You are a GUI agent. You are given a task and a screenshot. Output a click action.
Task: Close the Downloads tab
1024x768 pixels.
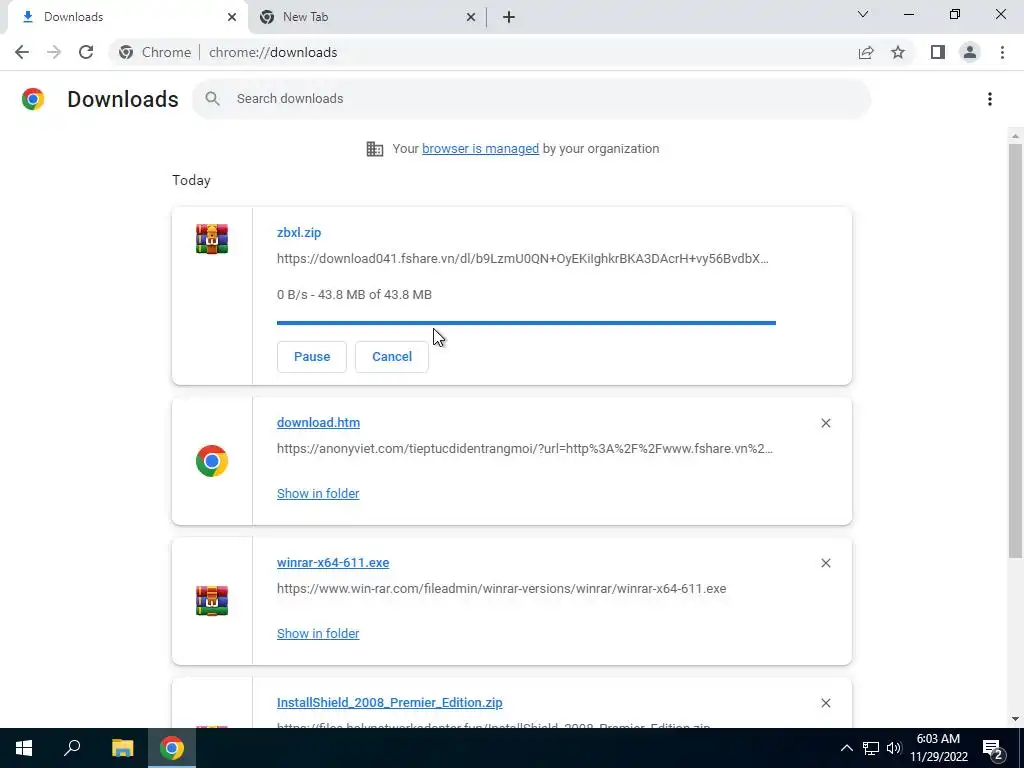232,17
